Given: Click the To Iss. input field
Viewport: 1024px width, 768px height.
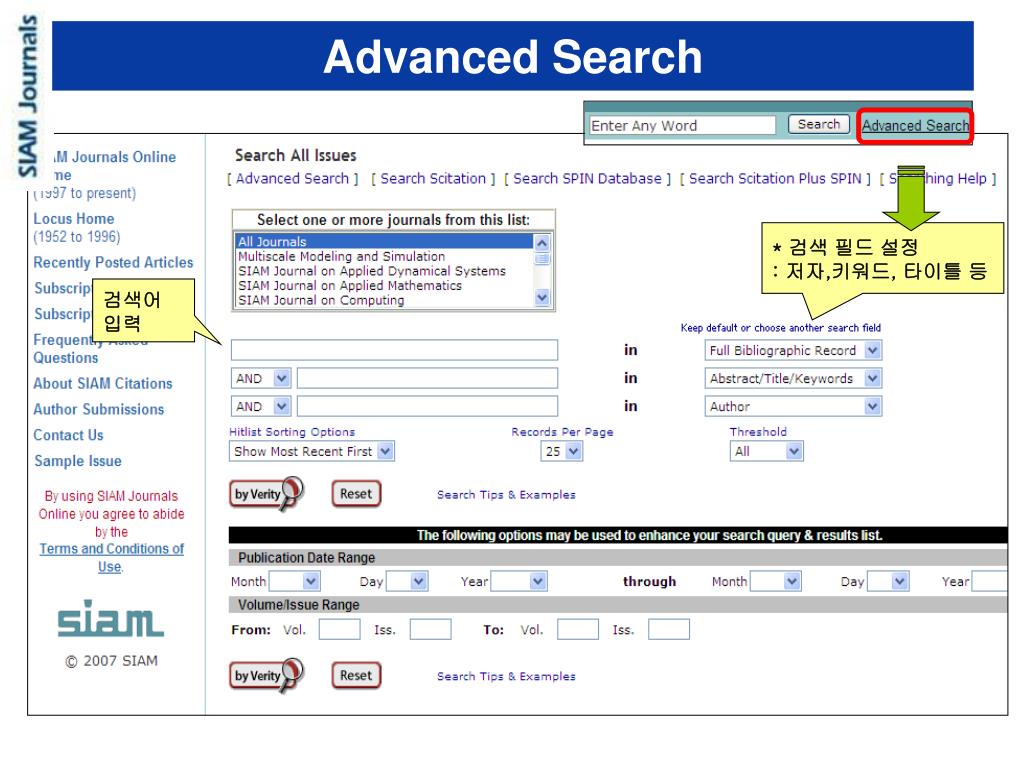Looking at the screenshot, I should (x=669, y=630).
